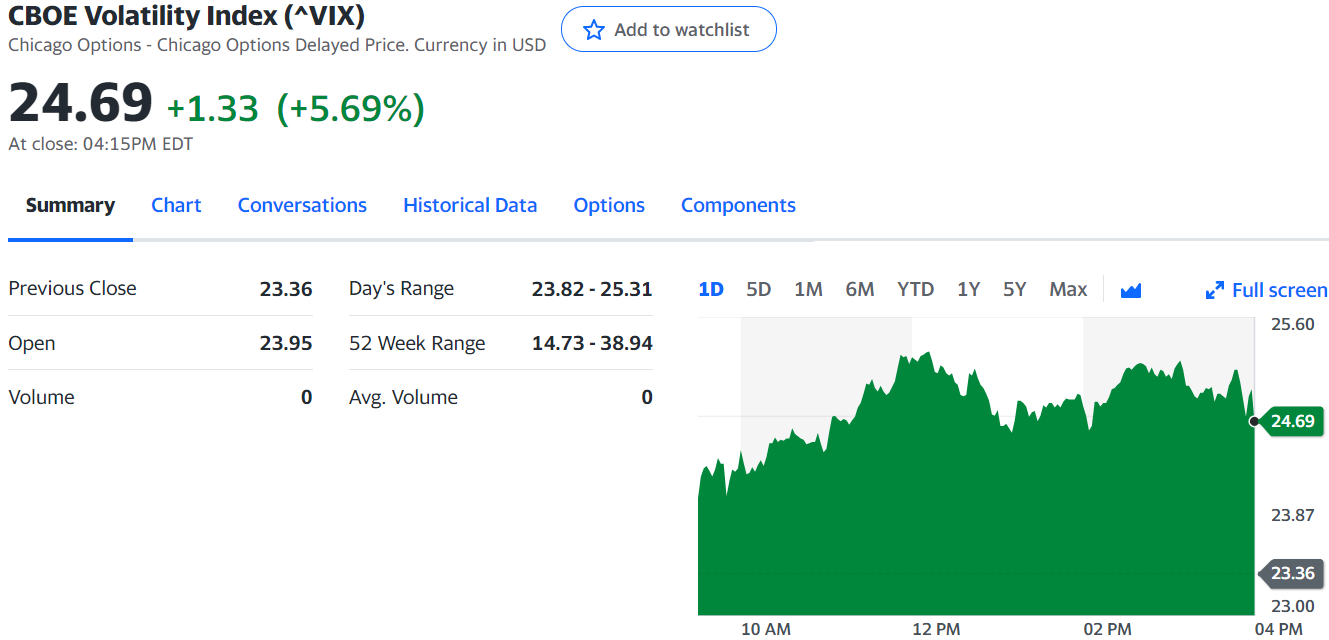Click the 25.60 y-axis label
The height and width of the screenshot is (640, 1329).
pyautogui.click(x=1292, y=324)
